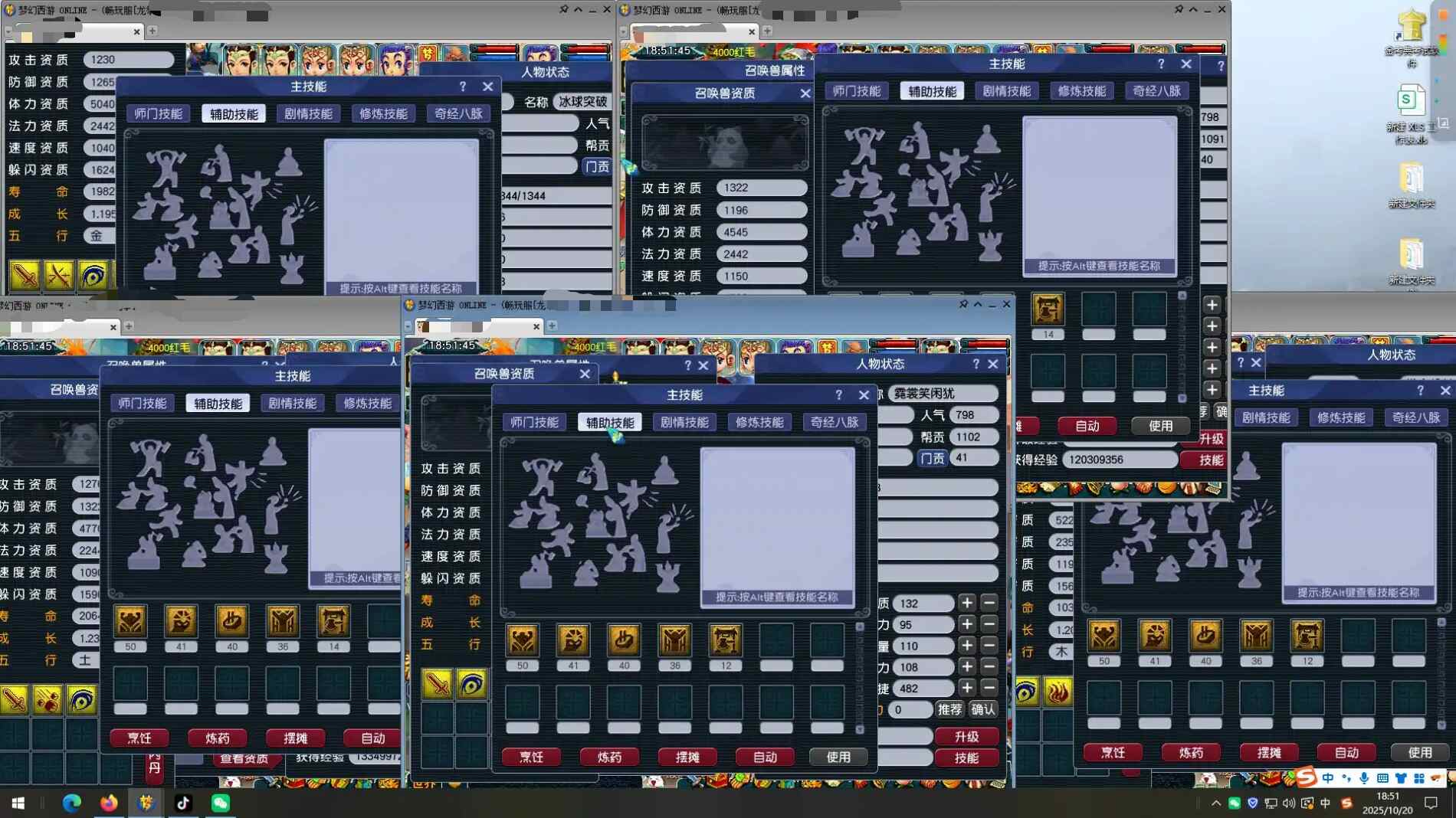1456x818 pixels.
Task: Click 技能 button in center window
Action: tap(966, 757)
